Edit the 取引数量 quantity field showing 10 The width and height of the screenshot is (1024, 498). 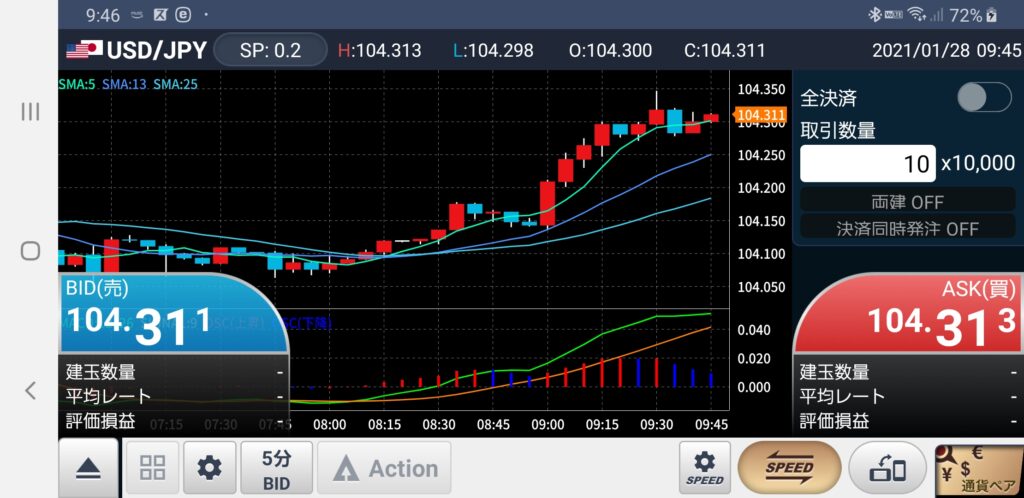click(x=867, y=163)
